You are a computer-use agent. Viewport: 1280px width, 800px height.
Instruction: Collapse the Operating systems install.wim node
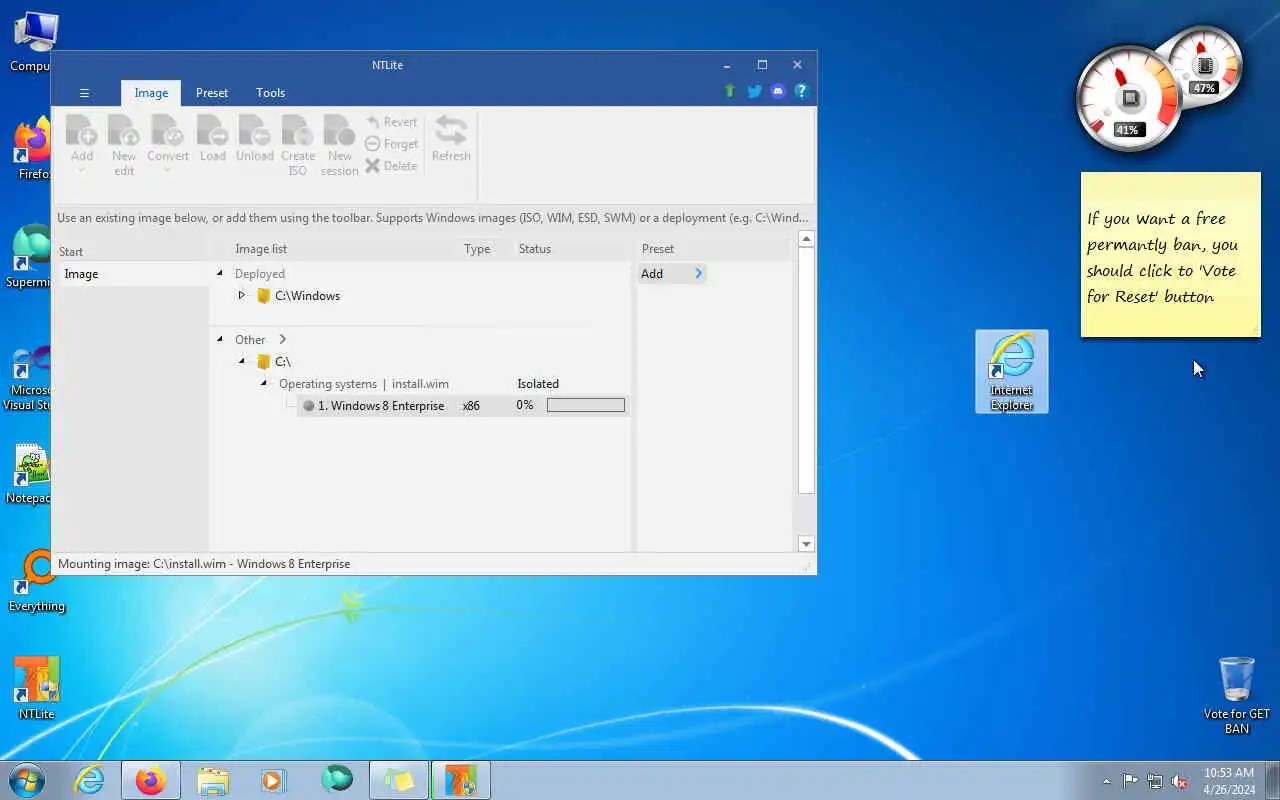264,383
